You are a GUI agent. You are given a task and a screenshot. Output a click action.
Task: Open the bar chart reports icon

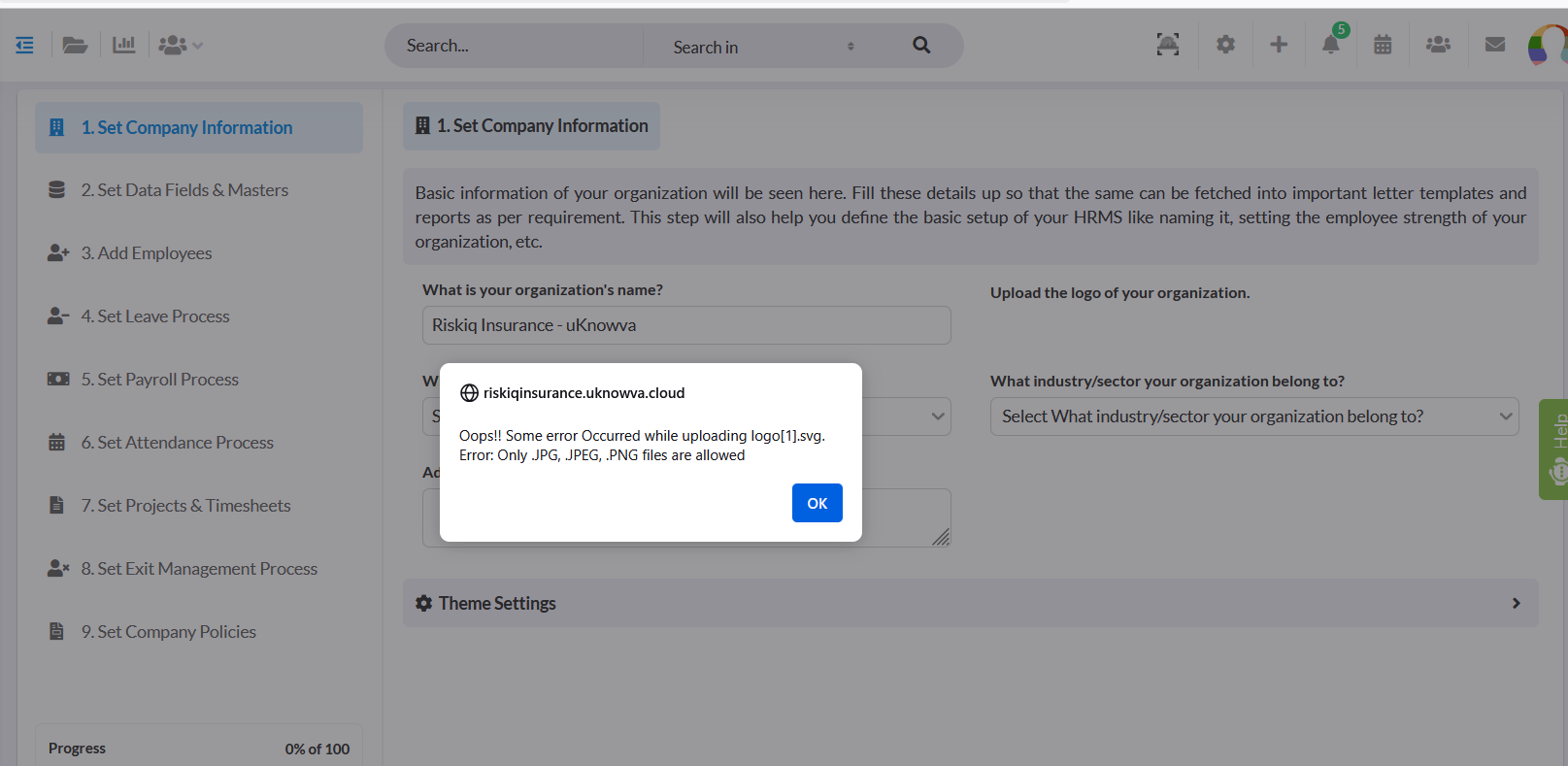coord(123,45)
